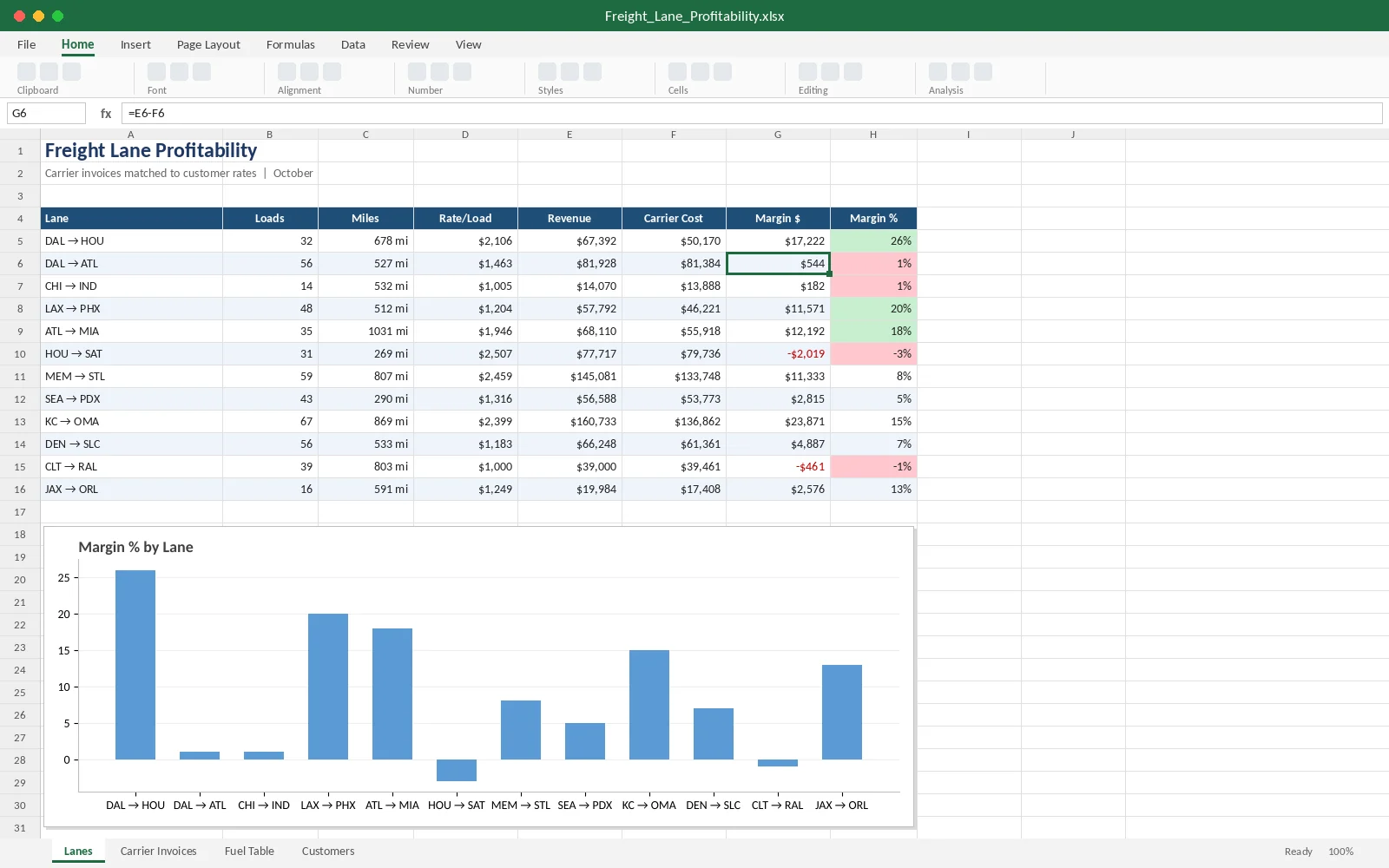The image size is (1389, 868).
Task: Click the 100% zoom level in status bar
Action: click(1340, 852)
